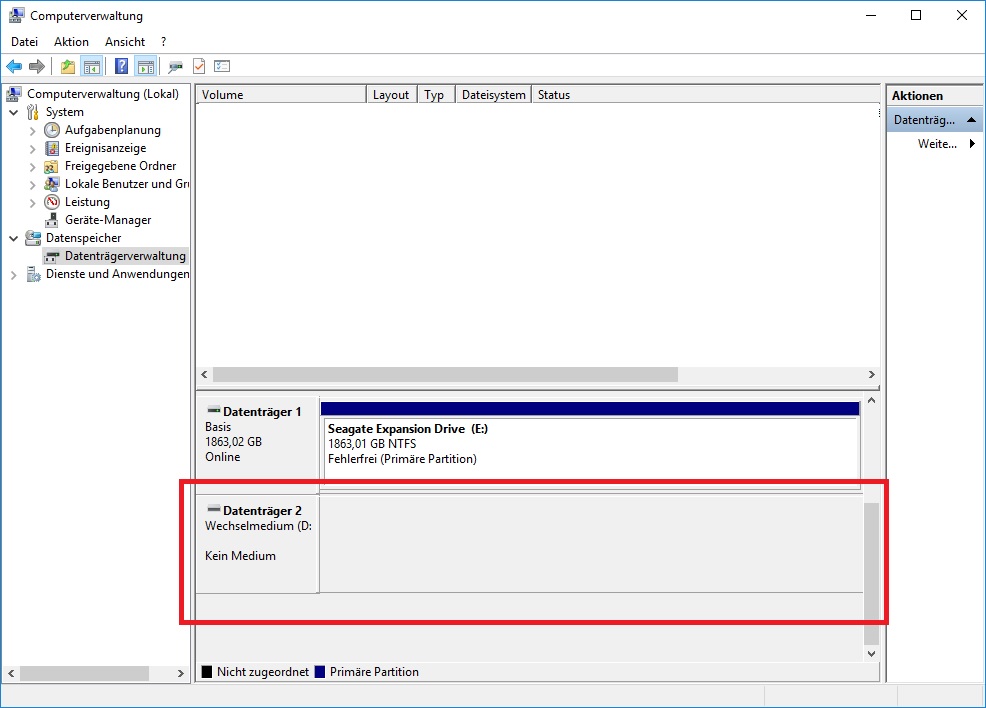Open the Ansicht menu
986x708 pixels.
pos(125,41)
